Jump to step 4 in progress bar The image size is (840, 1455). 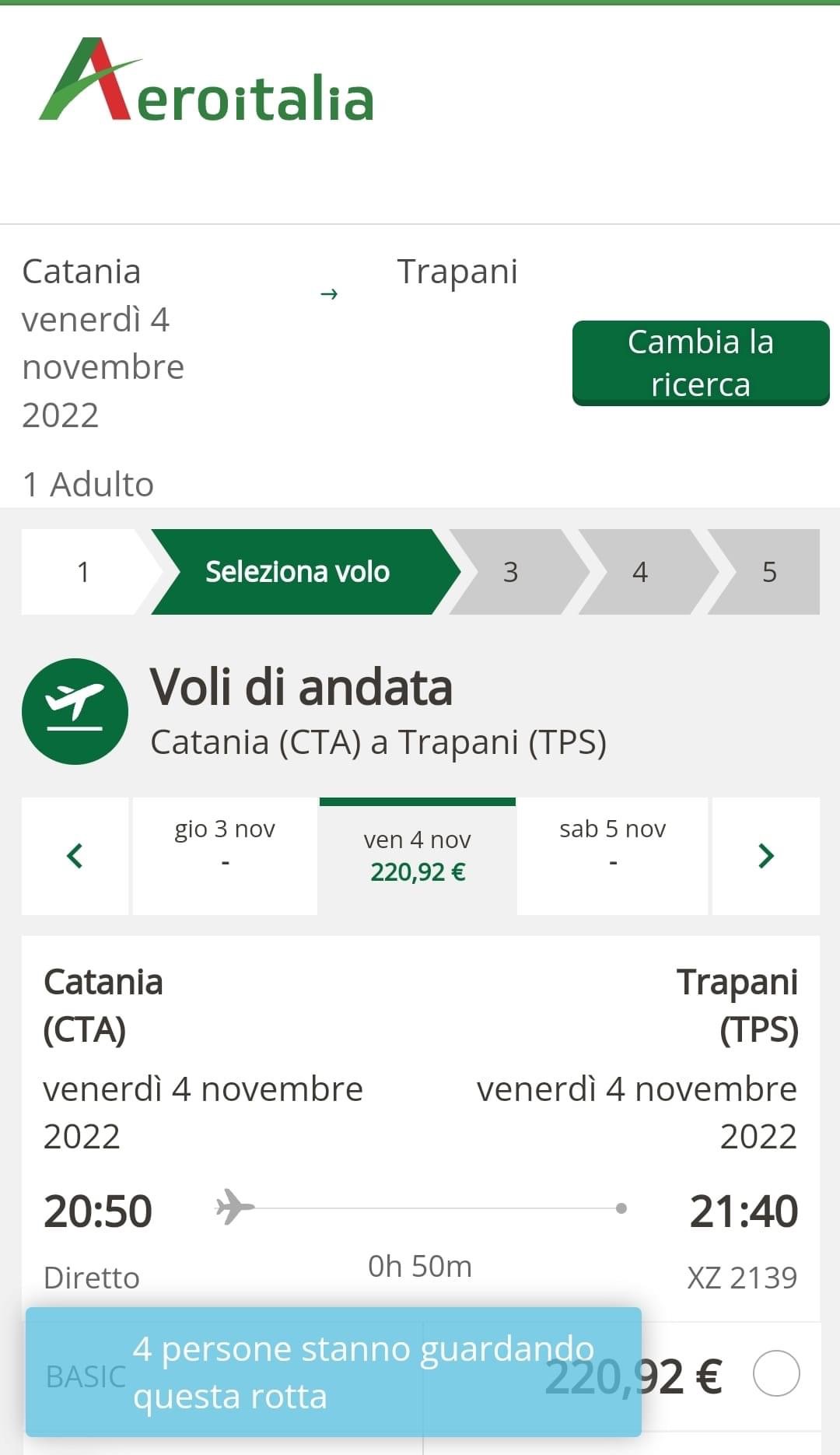click(639, 572)
